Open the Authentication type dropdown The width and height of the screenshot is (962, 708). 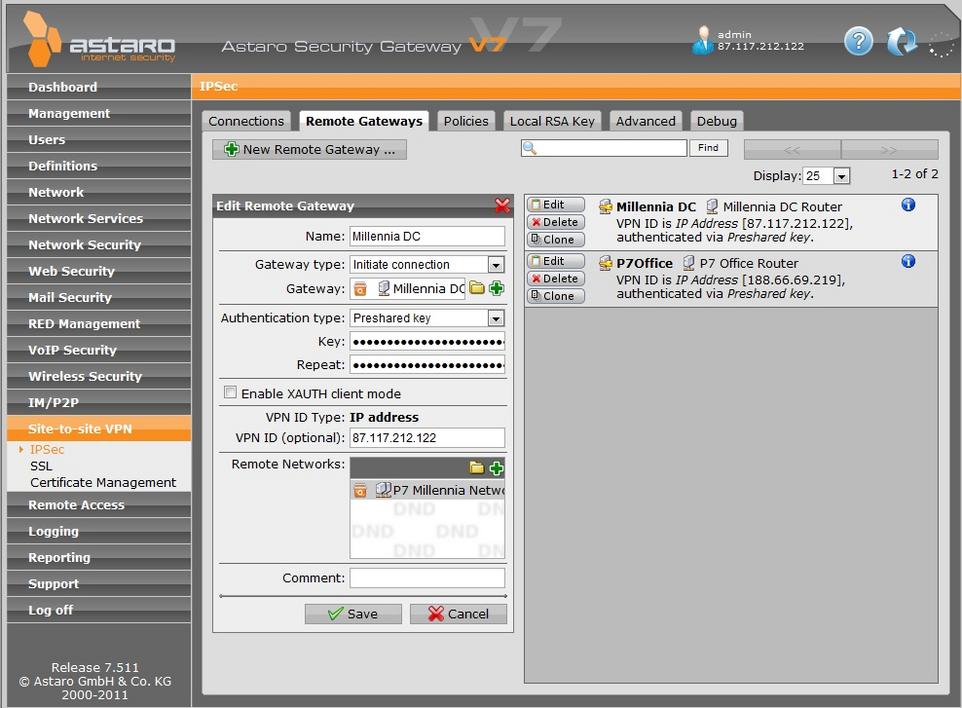tap(496, 318)
